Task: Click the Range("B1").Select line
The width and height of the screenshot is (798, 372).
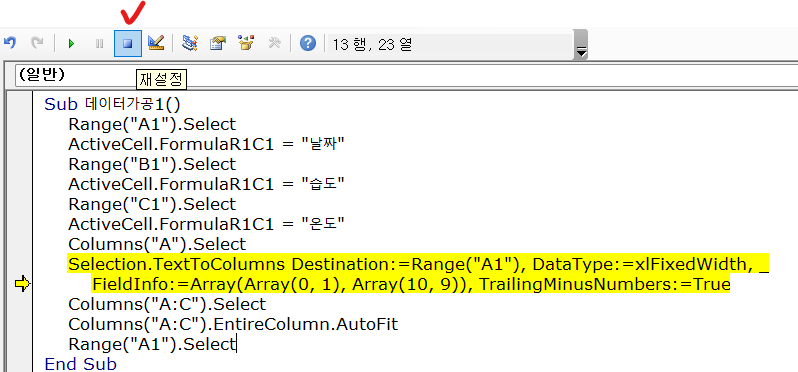Action: tap(152, 164)
